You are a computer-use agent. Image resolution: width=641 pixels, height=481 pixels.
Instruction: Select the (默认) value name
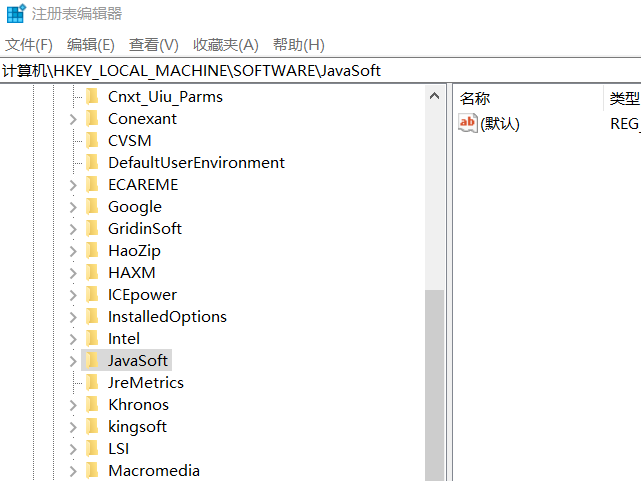[500, 123]
